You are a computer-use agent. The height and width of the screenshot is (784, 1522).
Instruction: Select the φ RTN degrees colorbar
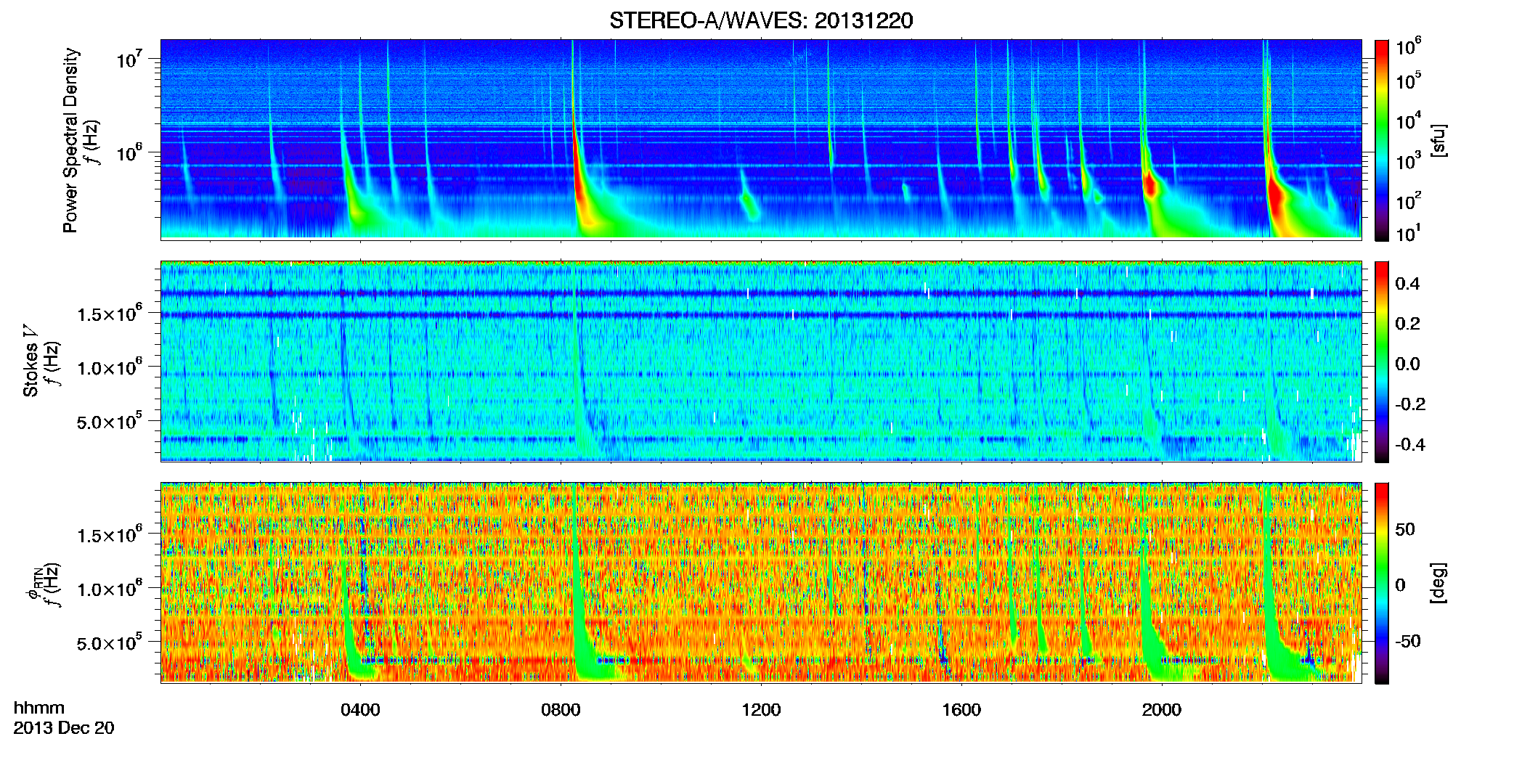pos(1381,583)
